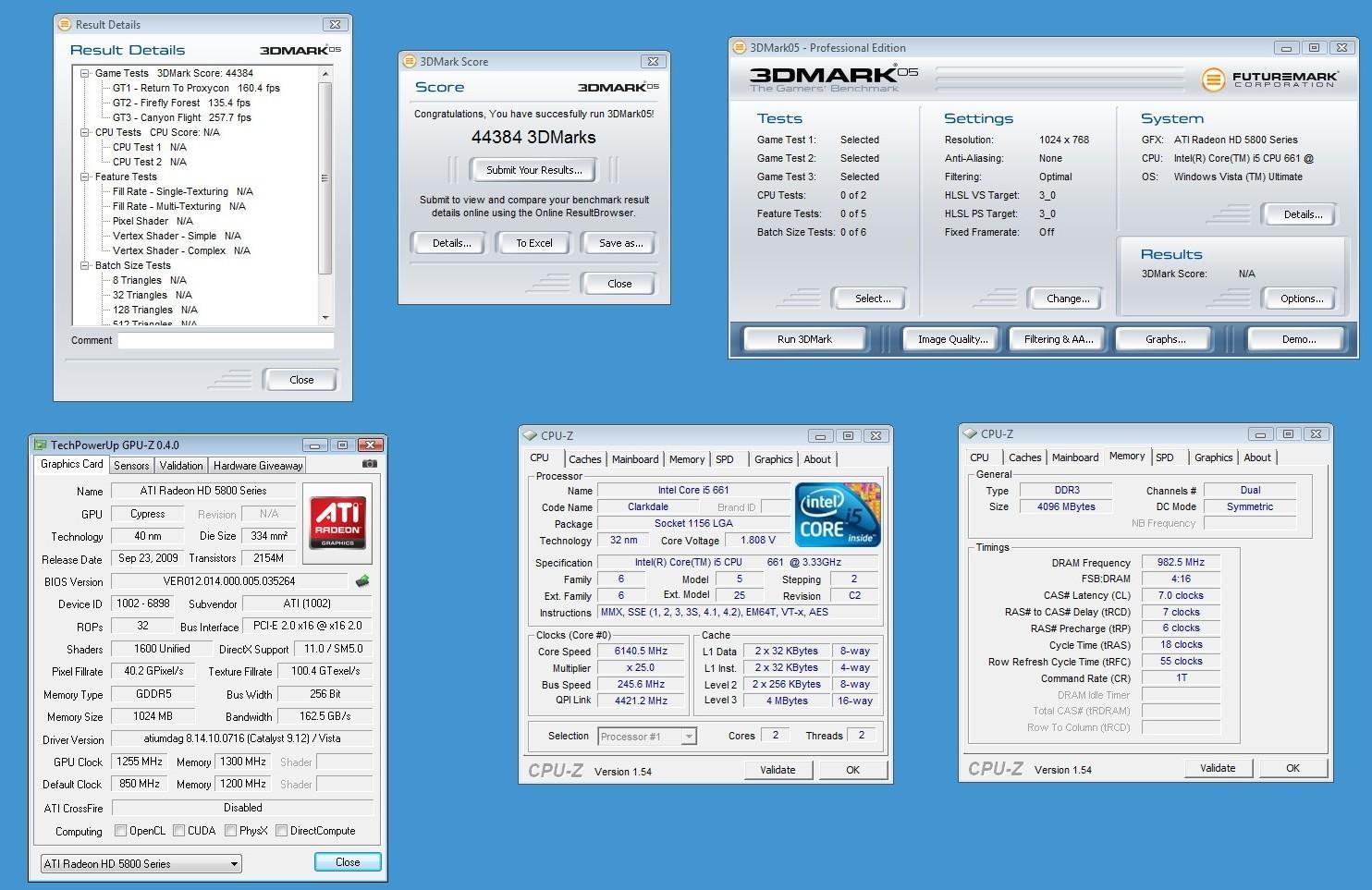Click the Comment input field
The width and height of the screenshot is (1372, 890).
(x=226, y=340)
